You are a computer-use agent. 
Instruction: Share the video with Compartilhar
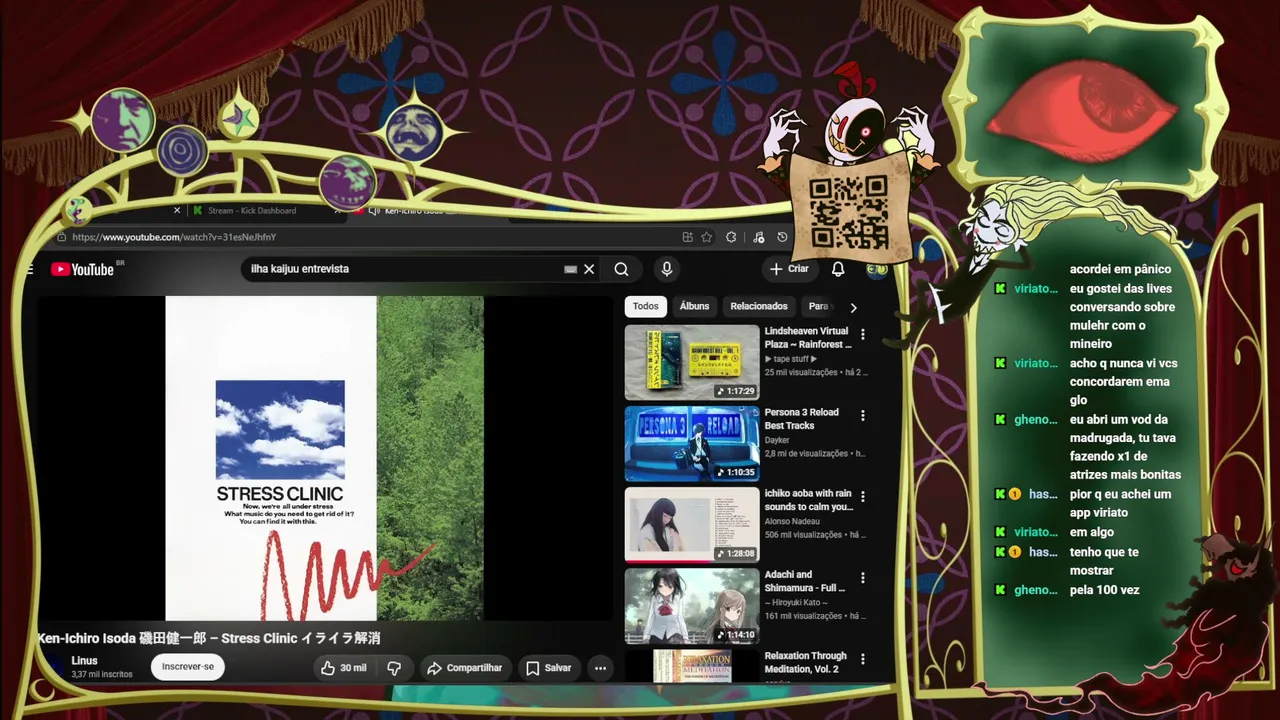[x=464, y=668]
